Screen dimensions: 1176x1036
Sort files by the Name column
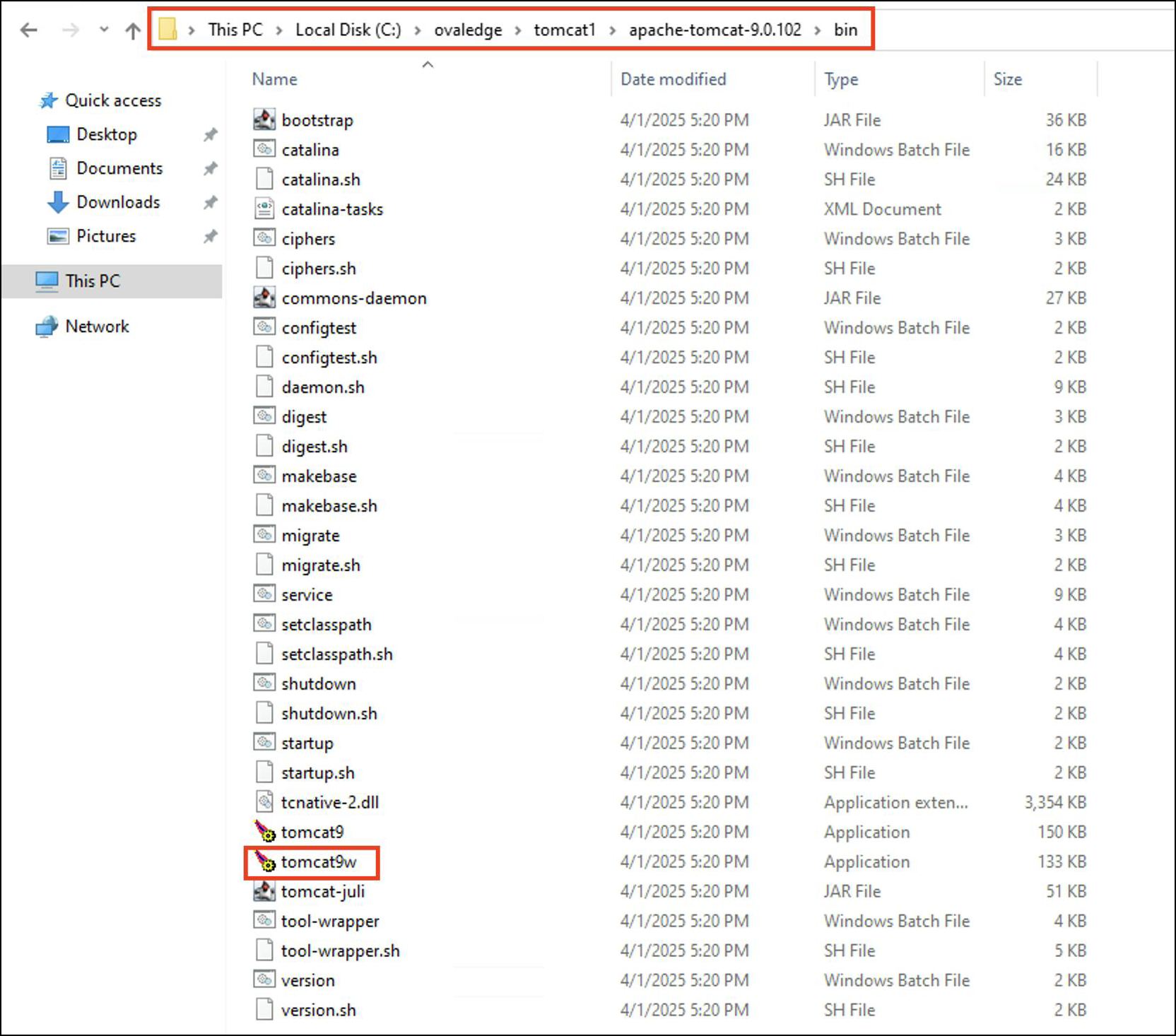pyautogui.click(x=275, y=79)
